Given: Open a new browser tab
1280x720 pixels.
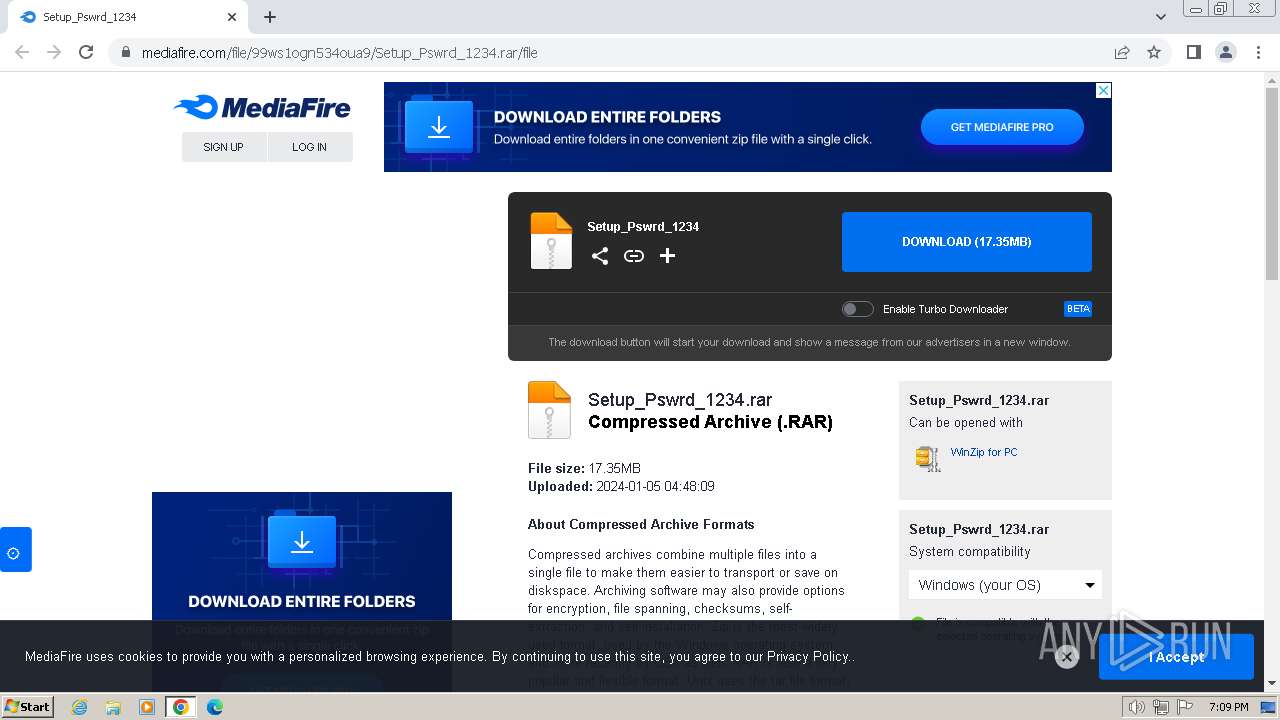Looking at the screenshot, I should (x=270, y=17).
